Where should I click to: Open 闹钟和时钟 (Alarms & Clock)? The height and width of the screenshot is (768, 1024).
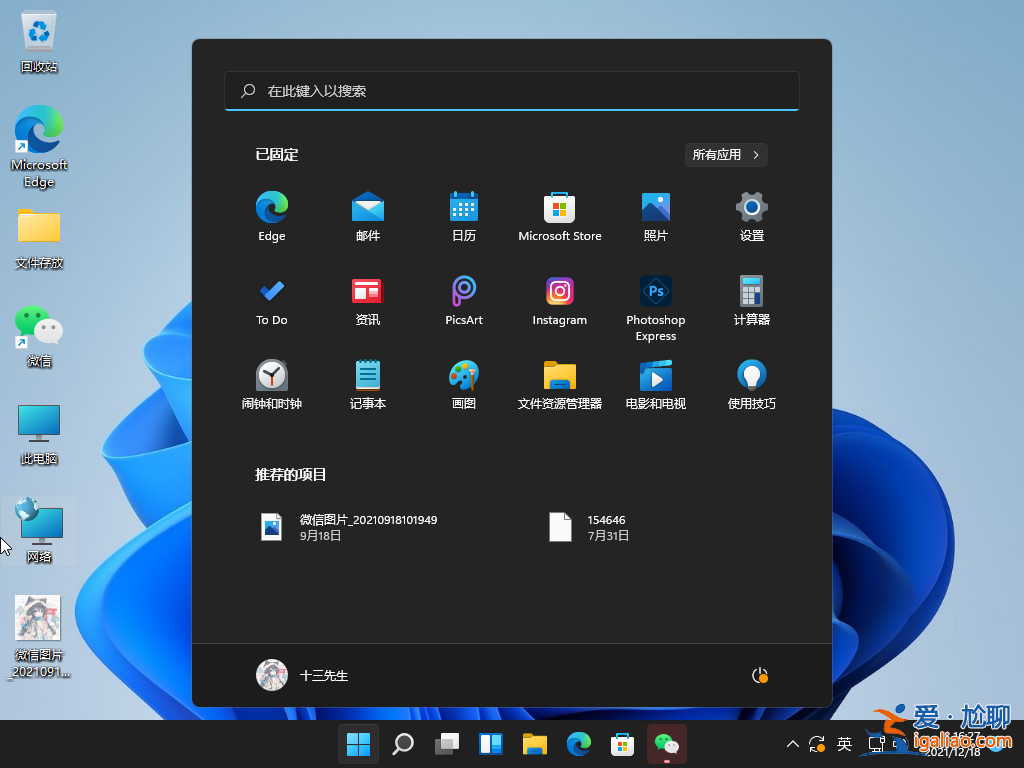tap(271, 385)
